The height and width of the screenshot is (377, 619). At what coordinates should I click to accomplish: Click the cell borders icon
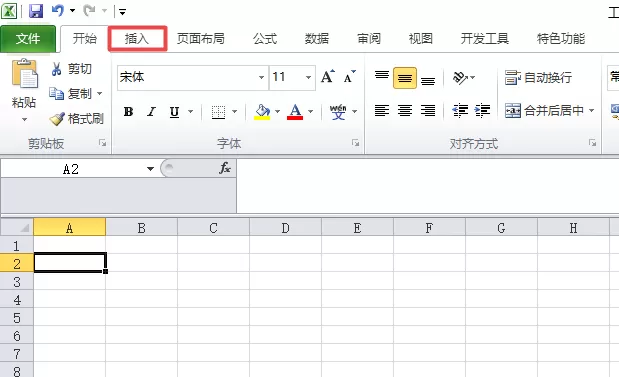click(x=218, y=112)
